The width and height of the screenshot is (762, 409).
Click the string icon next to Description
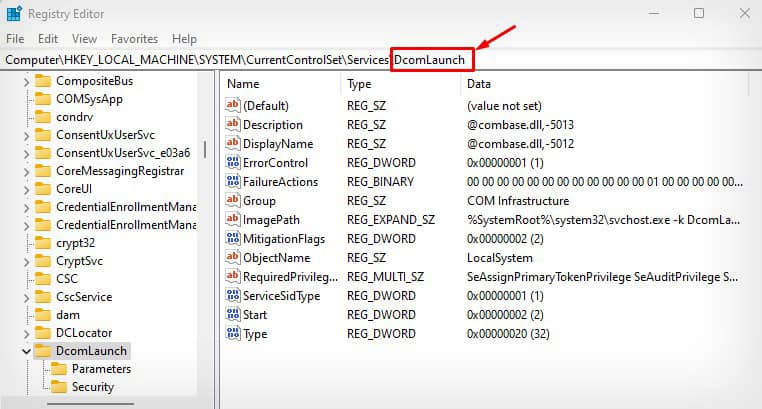pyautogui.click(x=233, y=124)
